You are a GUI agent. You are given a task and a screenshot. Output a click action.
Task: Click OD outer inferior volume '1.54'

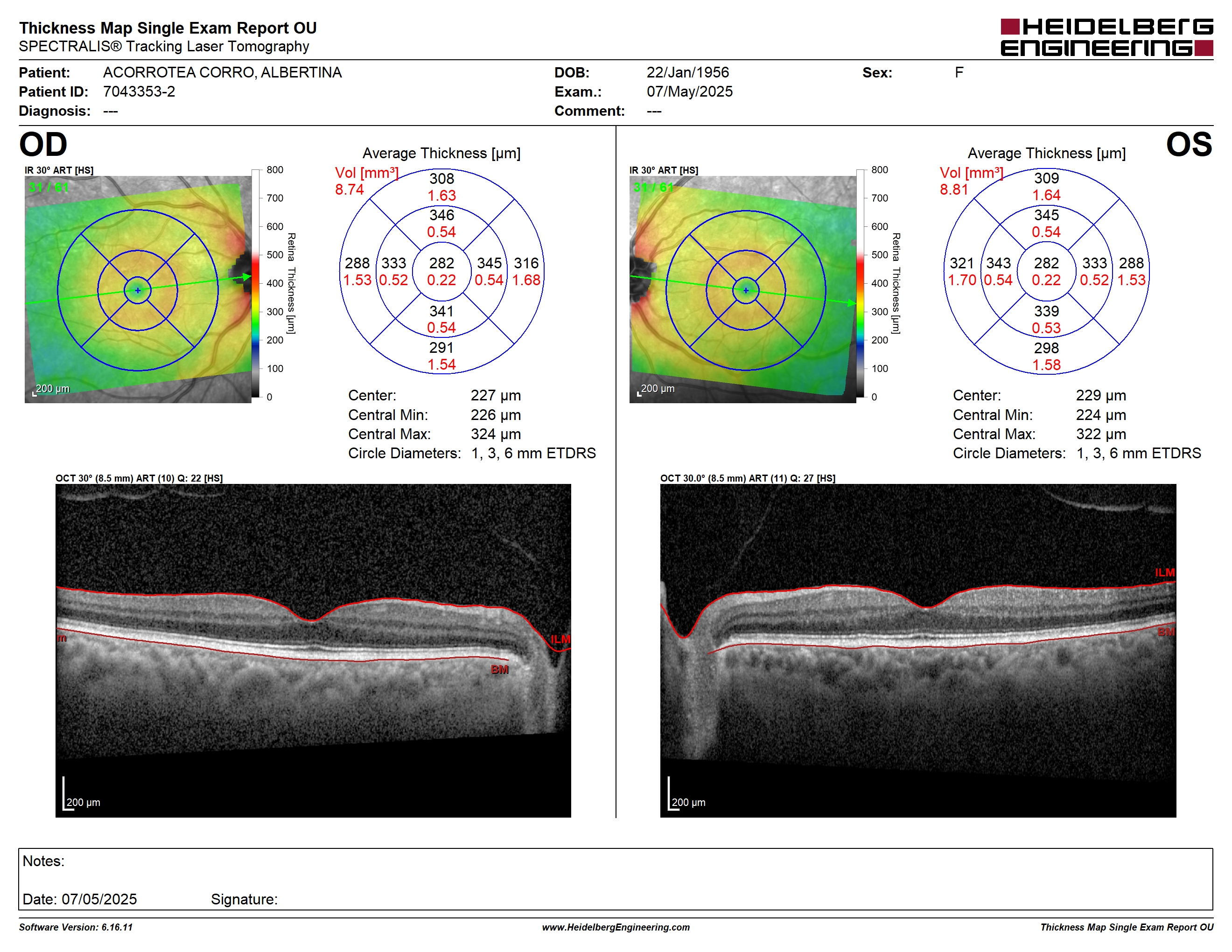[x=441, y=365]
